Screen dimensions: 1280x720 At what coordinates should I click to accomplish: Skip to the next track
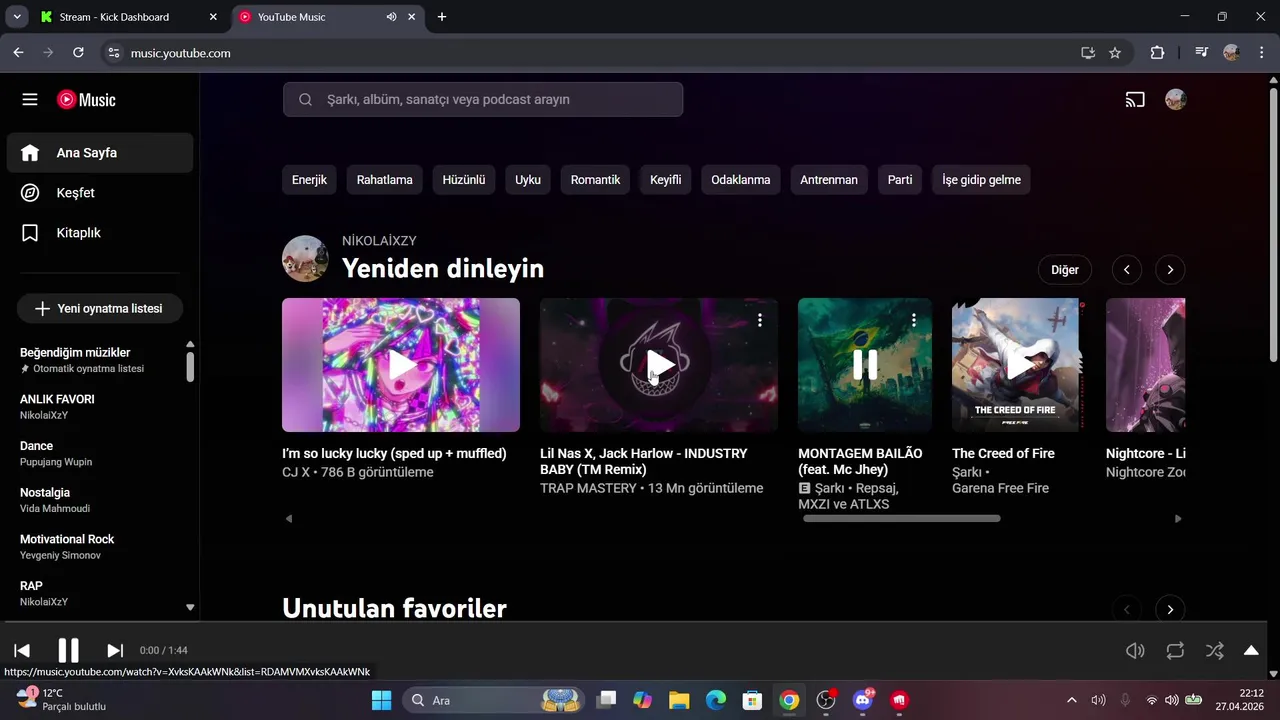point(115,651)
